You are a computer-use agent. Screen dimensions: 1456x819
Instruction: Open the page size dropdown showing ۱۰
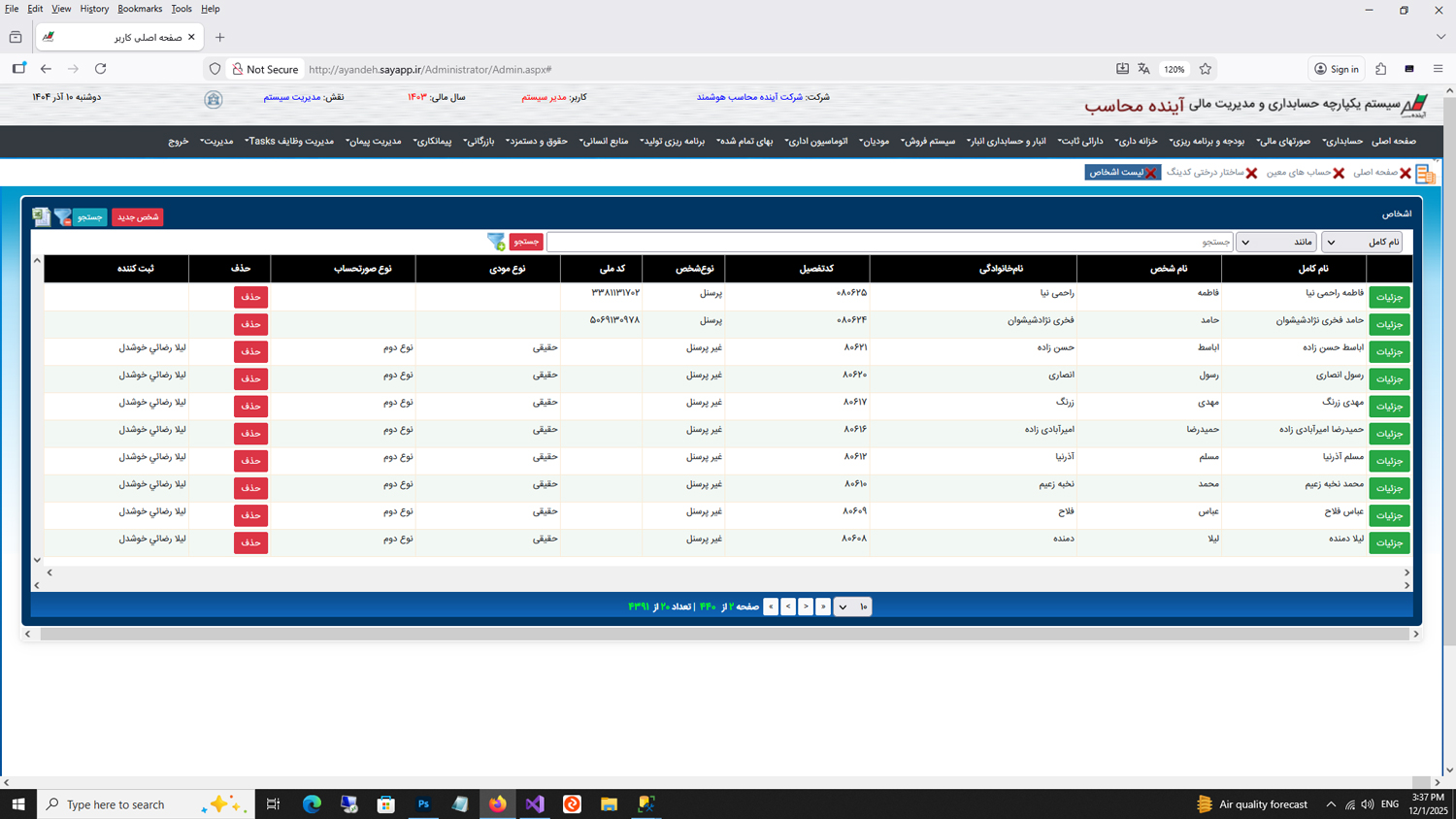[x=852, y=606]
